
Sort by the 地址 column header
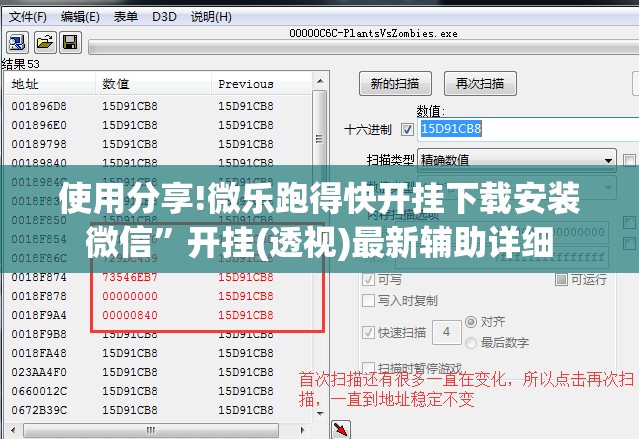tap(50, 84)
